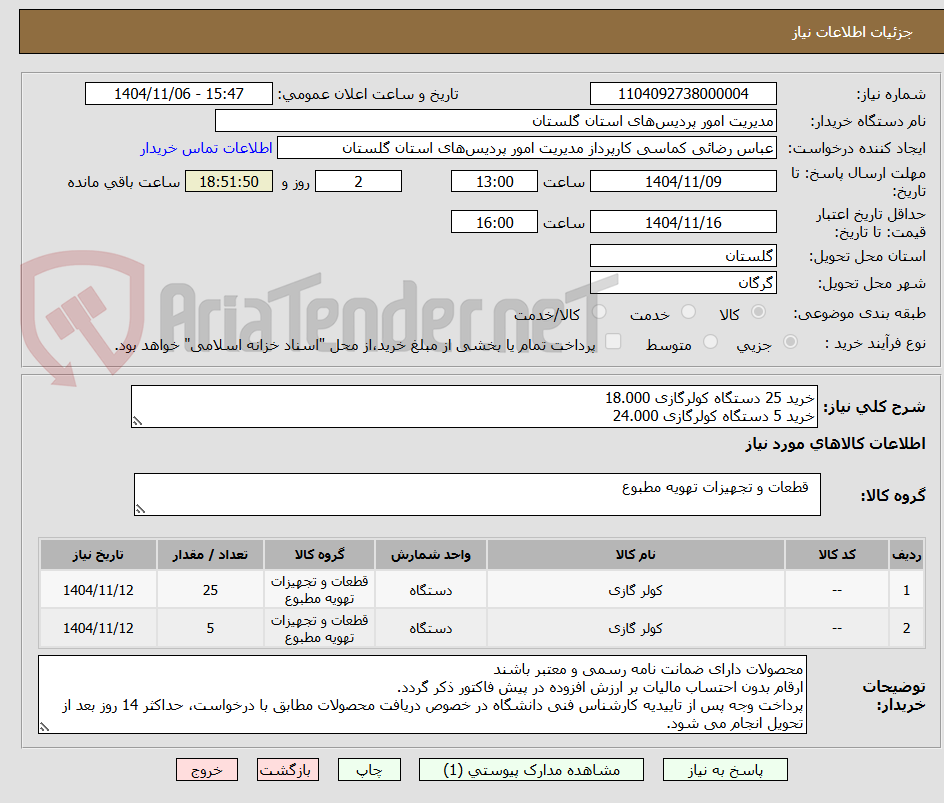Click the شماره نیاز field 1104092738000004

coord(683,94)
